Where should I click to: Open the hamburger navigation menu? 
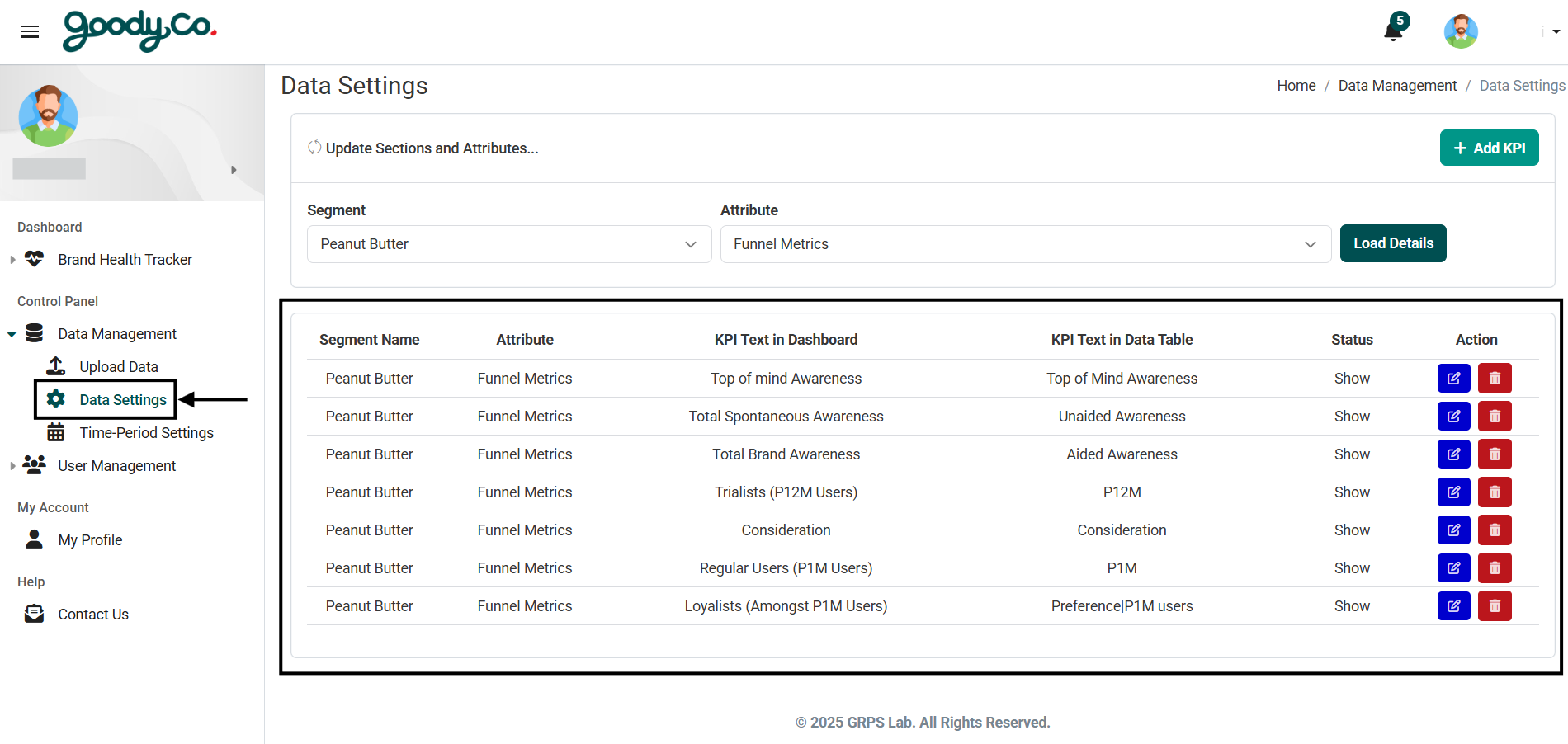[x=30, y=31]
